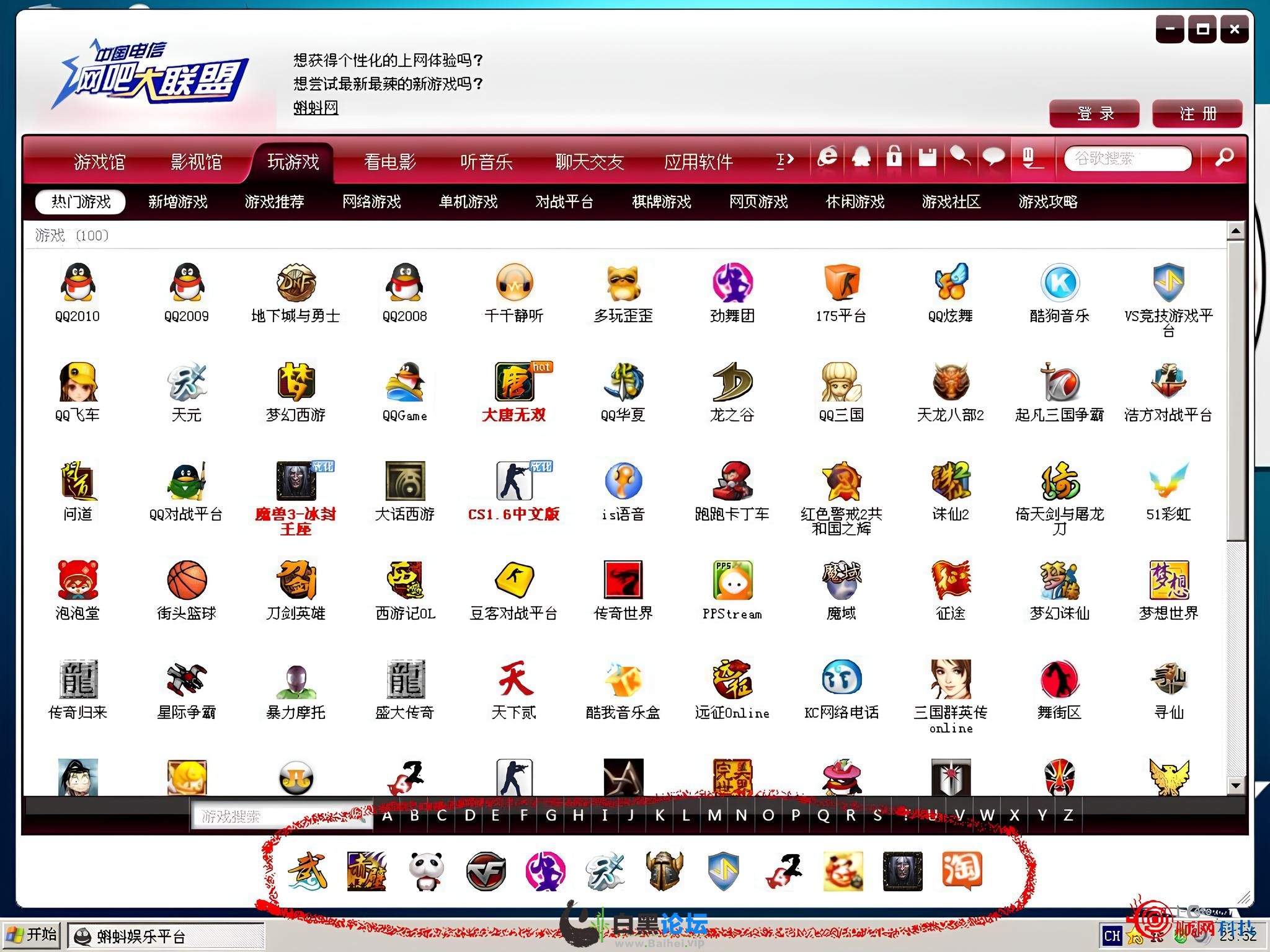Screen dimensions: 1270x952
Task: Launch the CF icon in the bottom quick bar
Action: coord(486,871)
